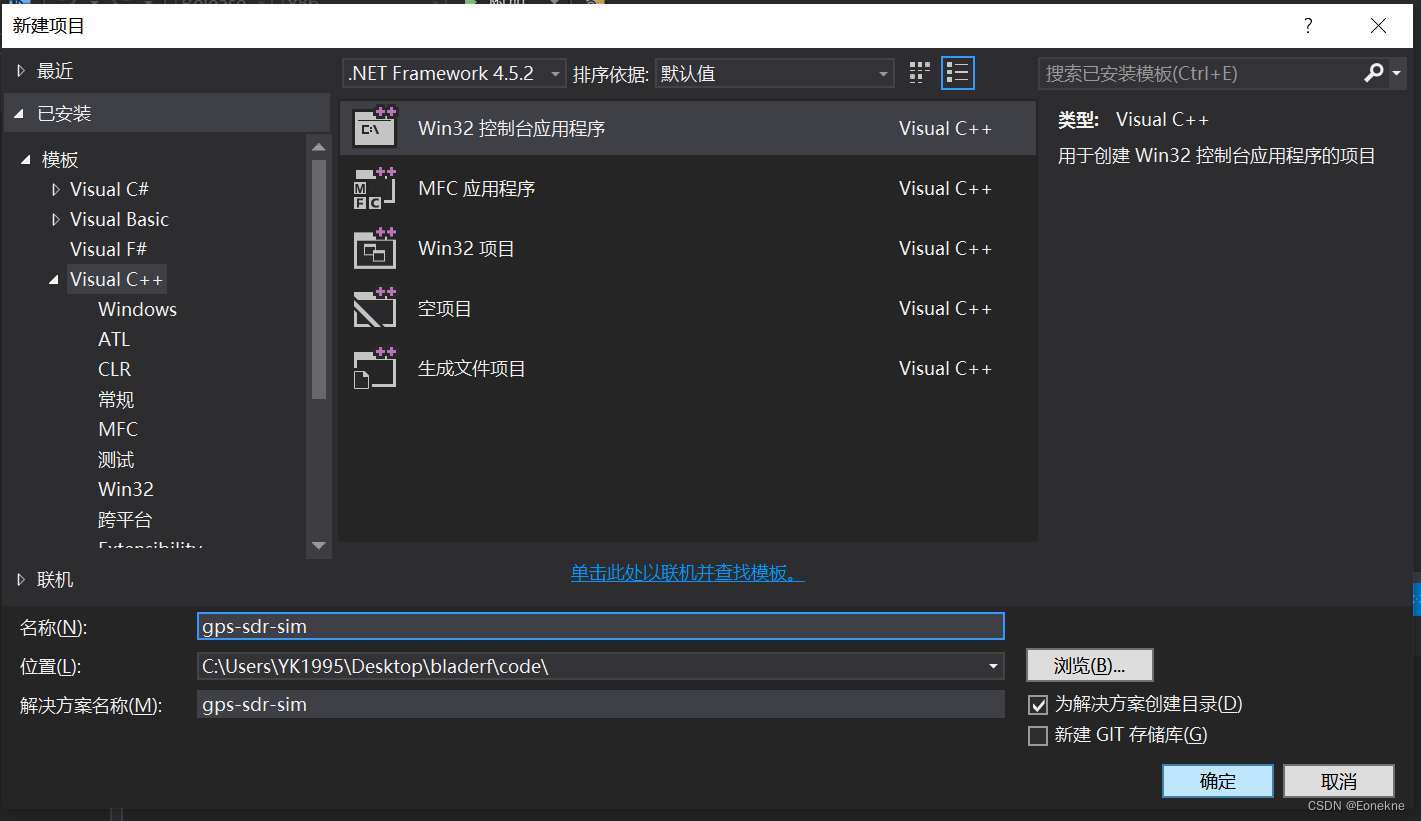Viewport: 1421px width, 821px height.
Task: Click the template tree scrollbar thumb
Action: 319,279
